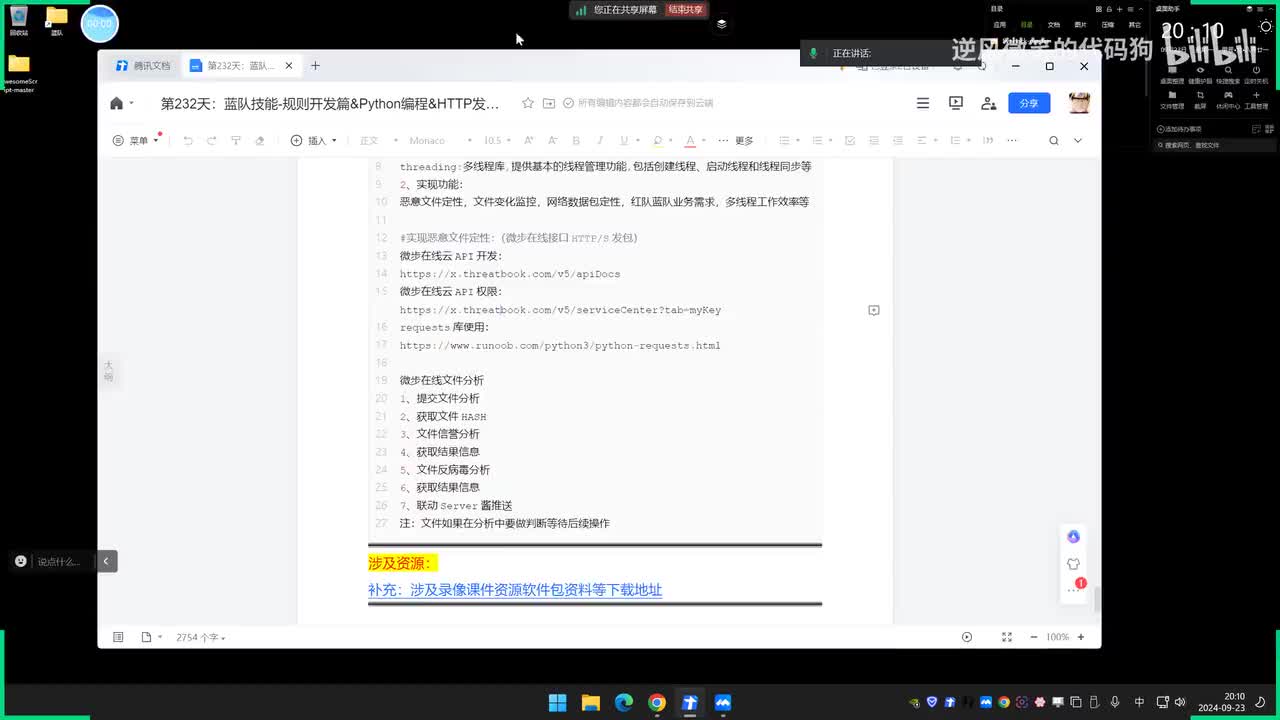Screen dimensions: 1280x720
Task: Open the 菜单 menu
Action: click(x=137, y=141)
